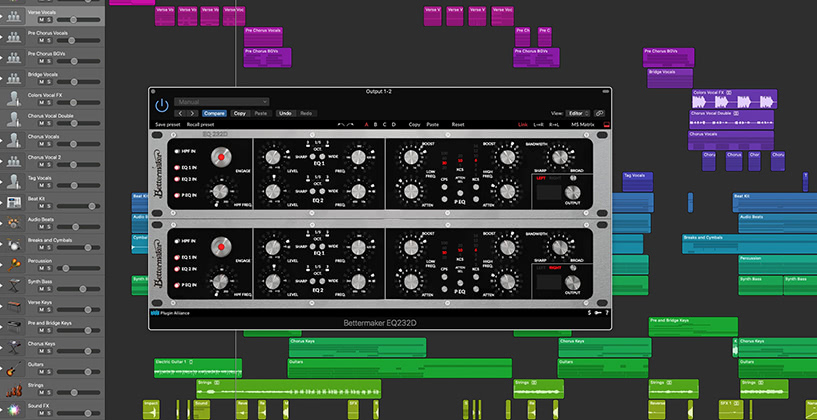Expand the Beat Kit track stack
This screenshot has height=420, width=817.
click(x=2, y=202)
